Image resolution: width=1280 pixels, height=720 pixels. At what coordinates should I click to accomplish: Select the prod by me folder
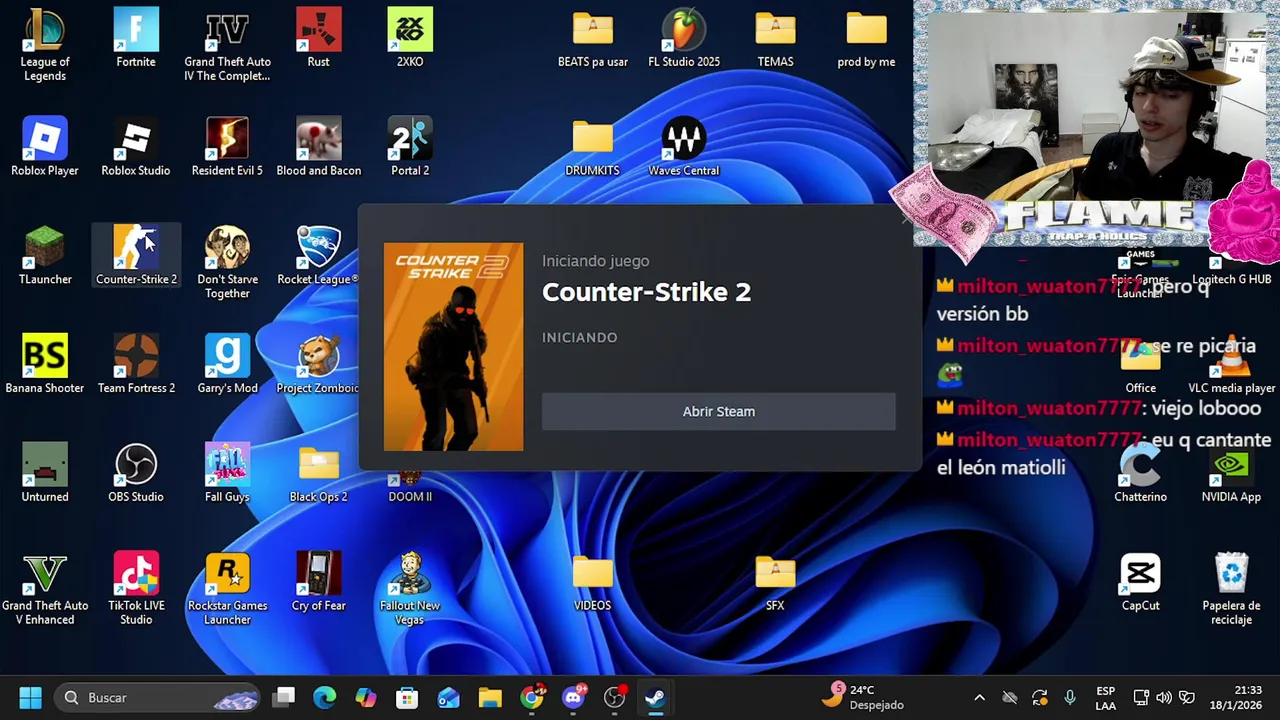click(x=866, y=40)
